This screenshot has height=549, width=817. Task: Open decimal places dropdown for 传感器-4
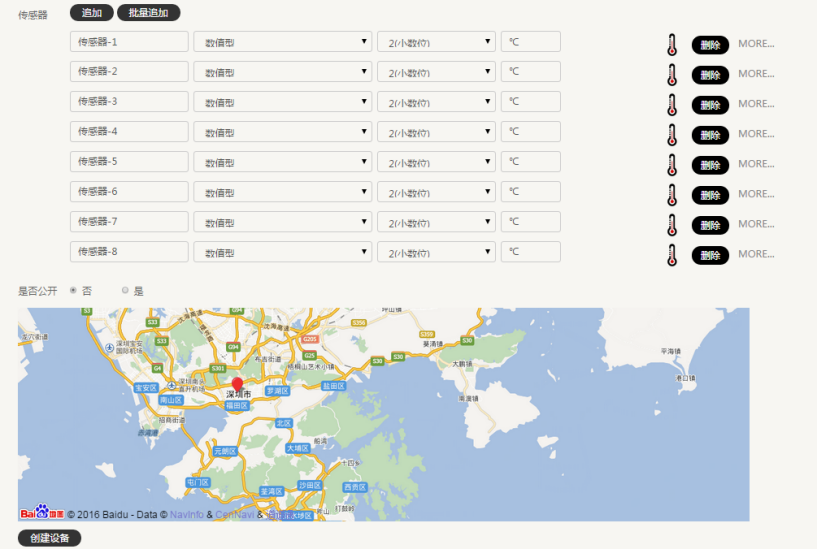click(436, 132)
